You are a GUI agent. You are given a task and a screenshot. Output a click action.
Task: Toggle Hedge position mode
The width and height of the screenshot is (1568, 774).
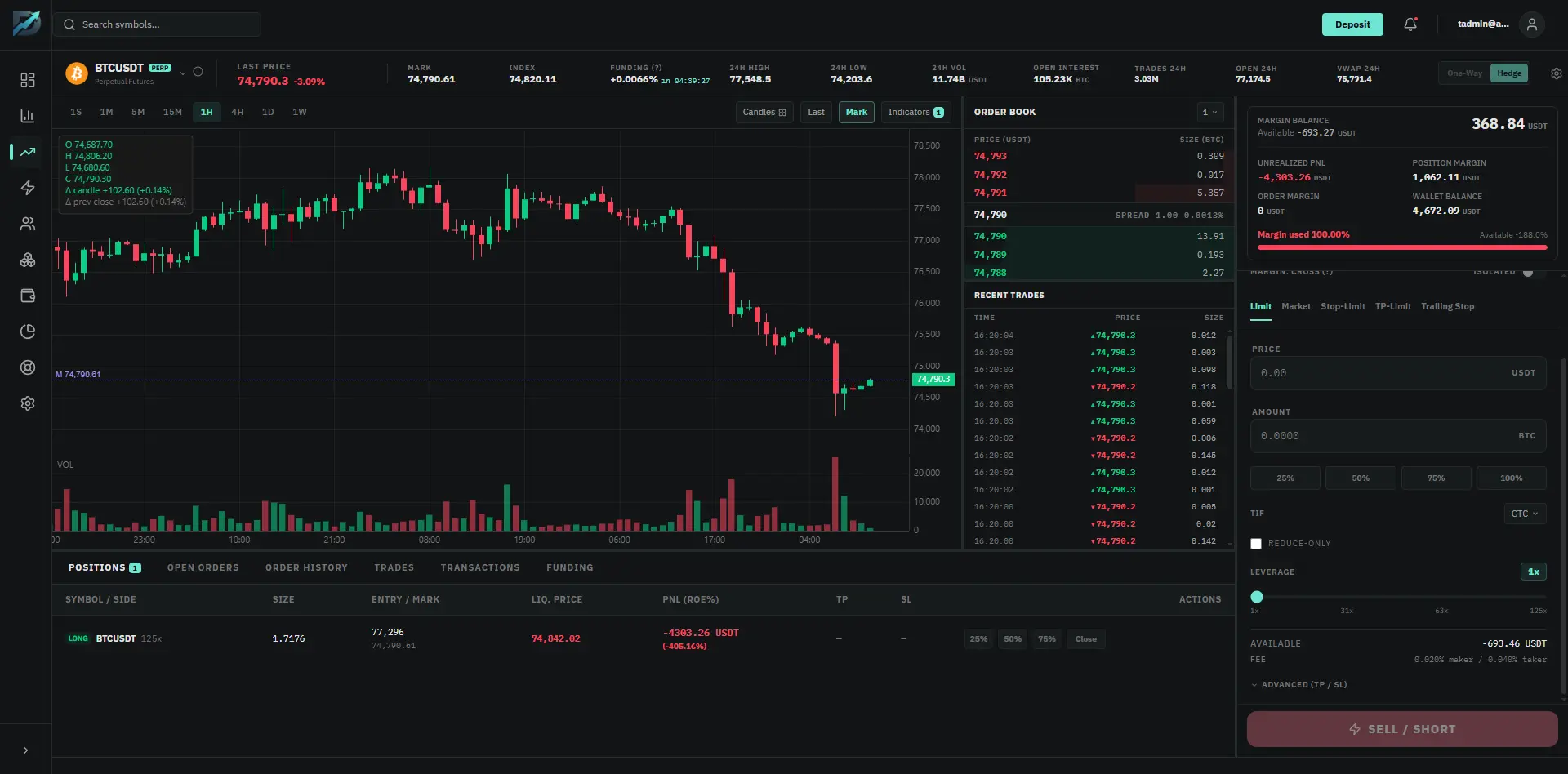1509,73
